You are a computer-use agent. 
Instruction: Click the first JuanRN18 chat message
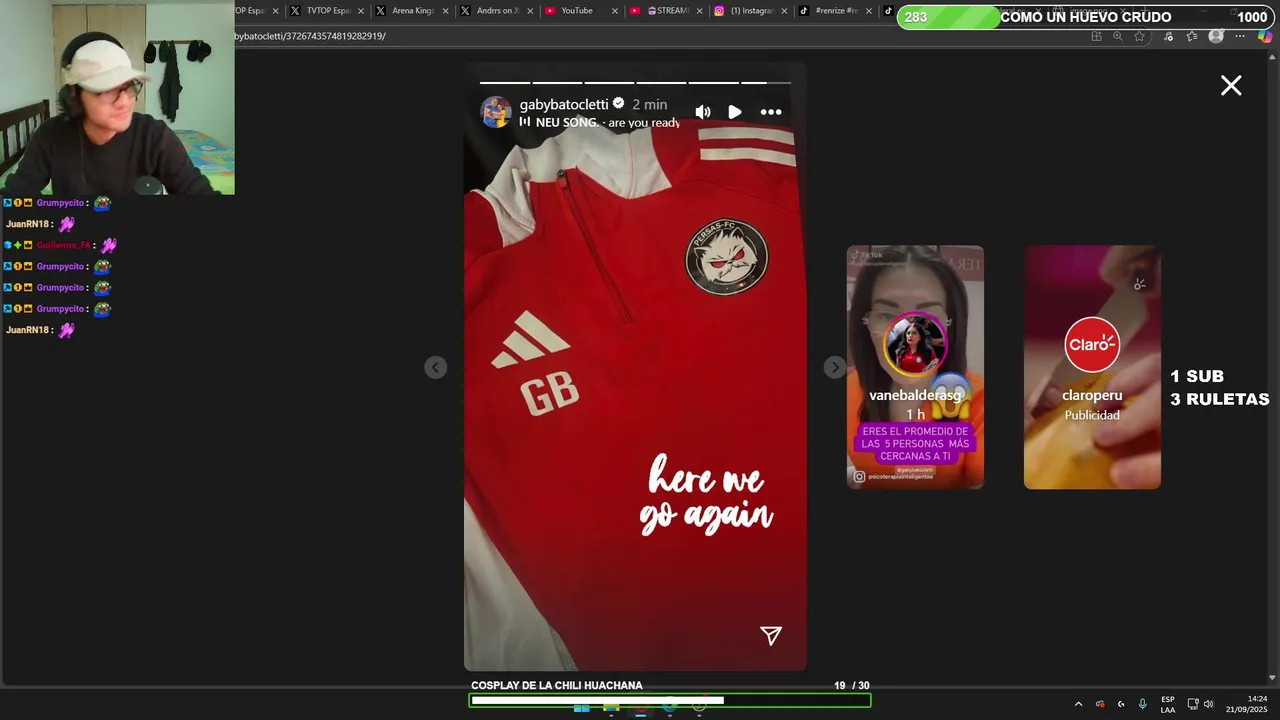coord(41,224)
